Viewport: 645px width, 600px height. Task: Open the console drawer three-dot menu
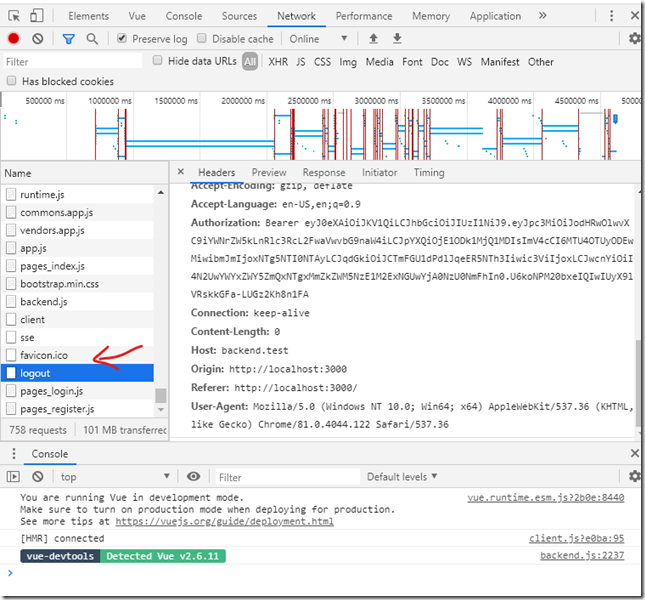(x=14, y=453)
